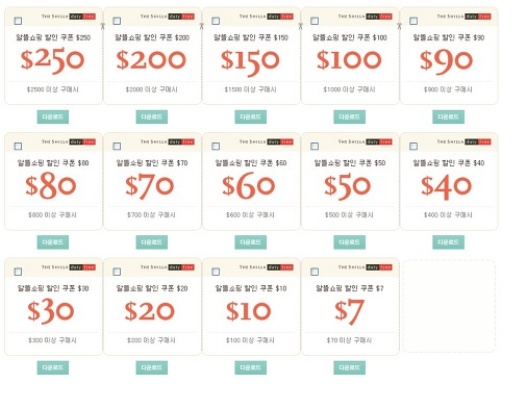Download the $70 discount coupon
This screenshot has width=525, height=398.
coord(152,242)
